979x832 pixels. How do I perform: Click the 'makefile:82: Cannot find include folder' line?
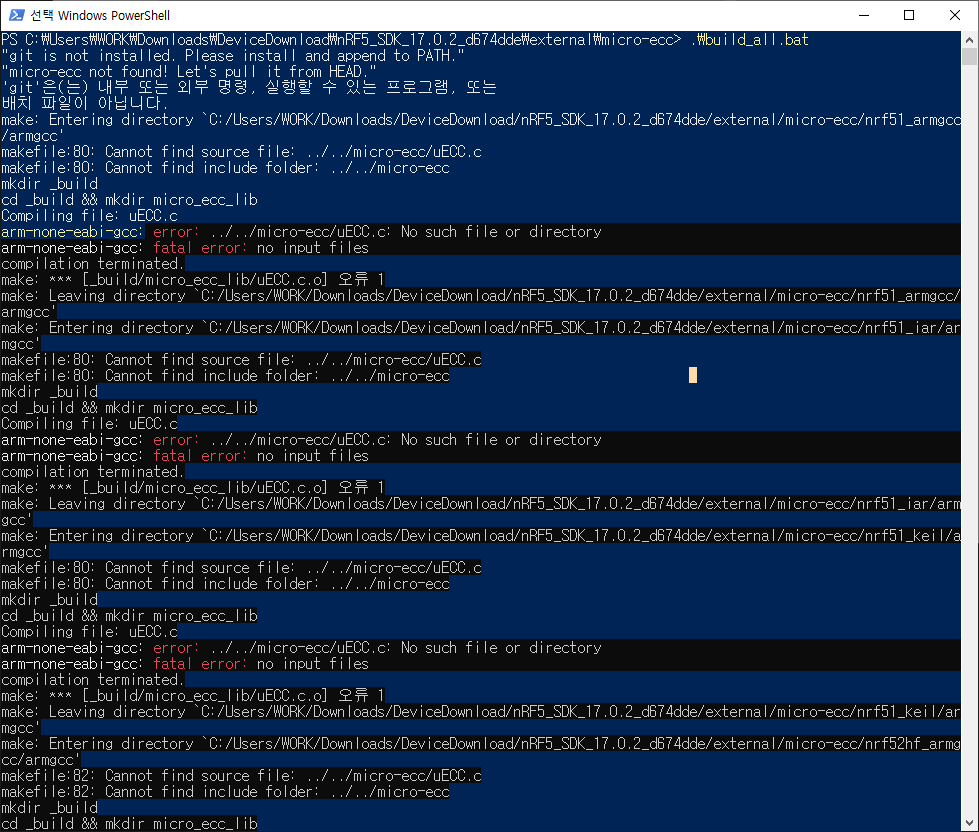coord(225,791)
